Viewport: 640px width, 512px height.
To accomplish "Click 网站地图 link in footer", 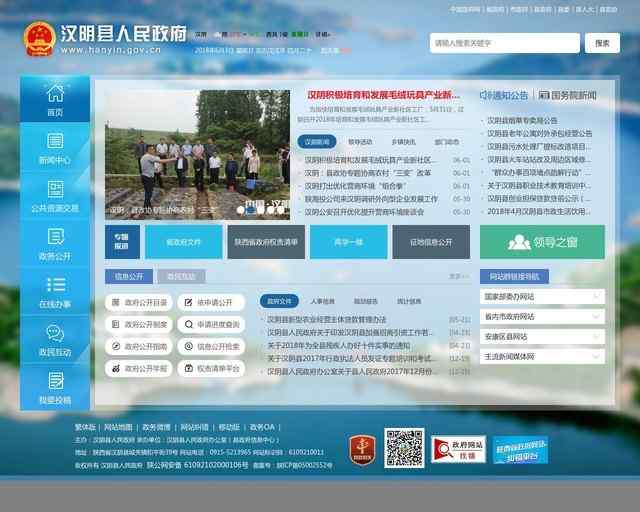I will pos(118,427).
